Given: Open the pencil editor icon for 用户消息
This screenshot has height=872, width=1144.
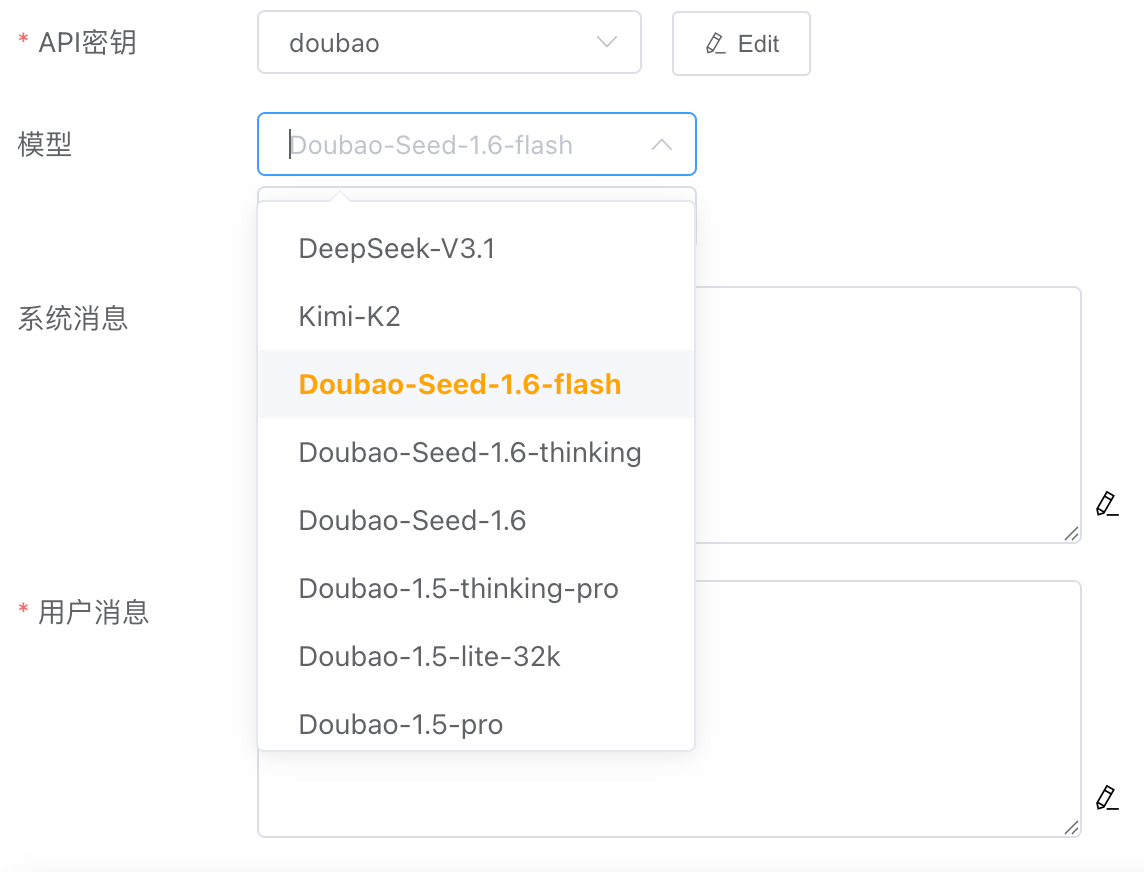Looking at the screenshot, I should pyautogui.click(x=1106, y=798).
